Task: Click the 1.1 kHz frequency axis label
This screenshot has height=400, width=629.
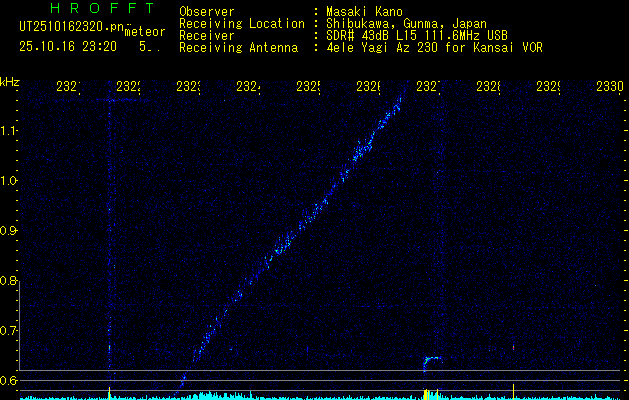Action: coord(8,130)
